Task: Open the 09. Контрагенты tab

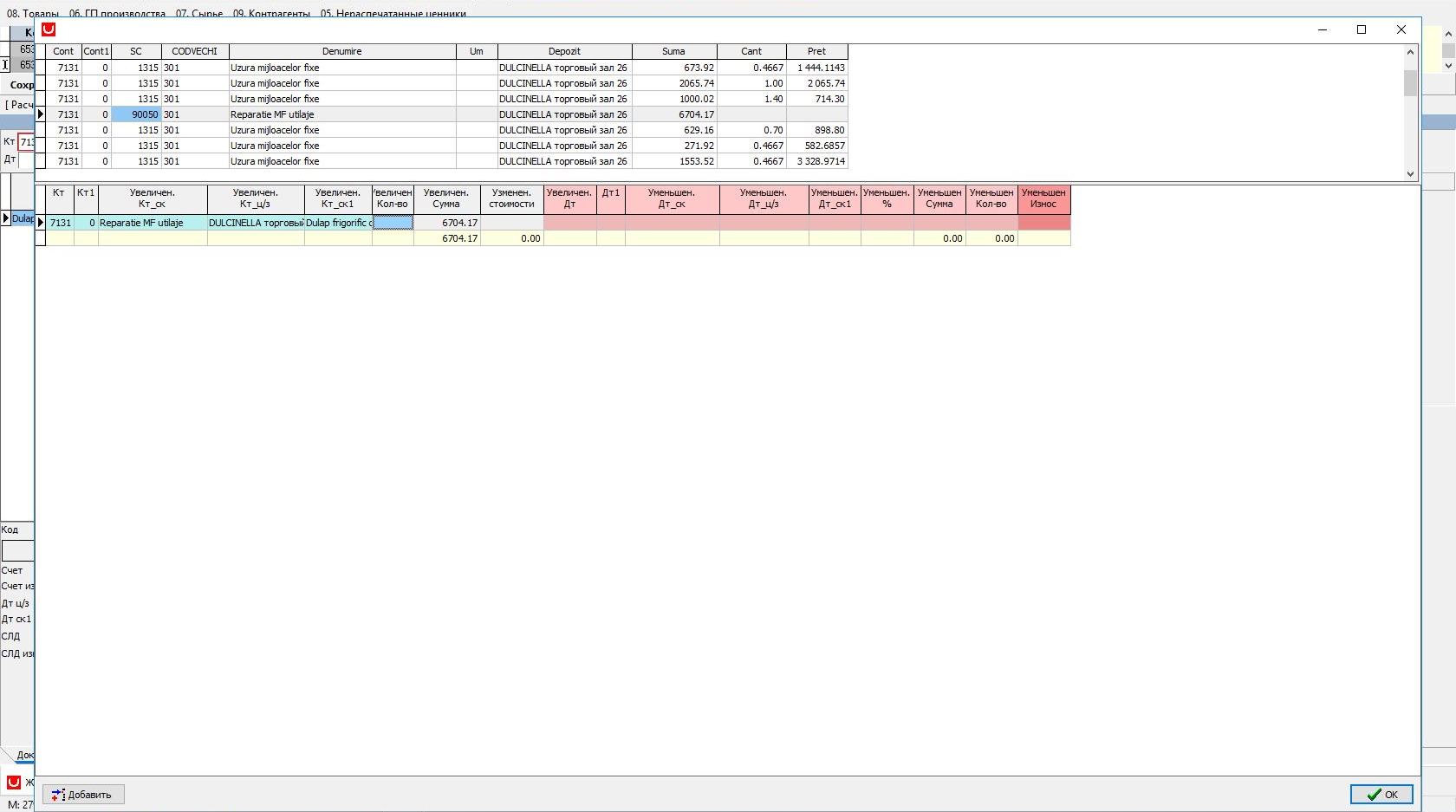Action: 271,14
